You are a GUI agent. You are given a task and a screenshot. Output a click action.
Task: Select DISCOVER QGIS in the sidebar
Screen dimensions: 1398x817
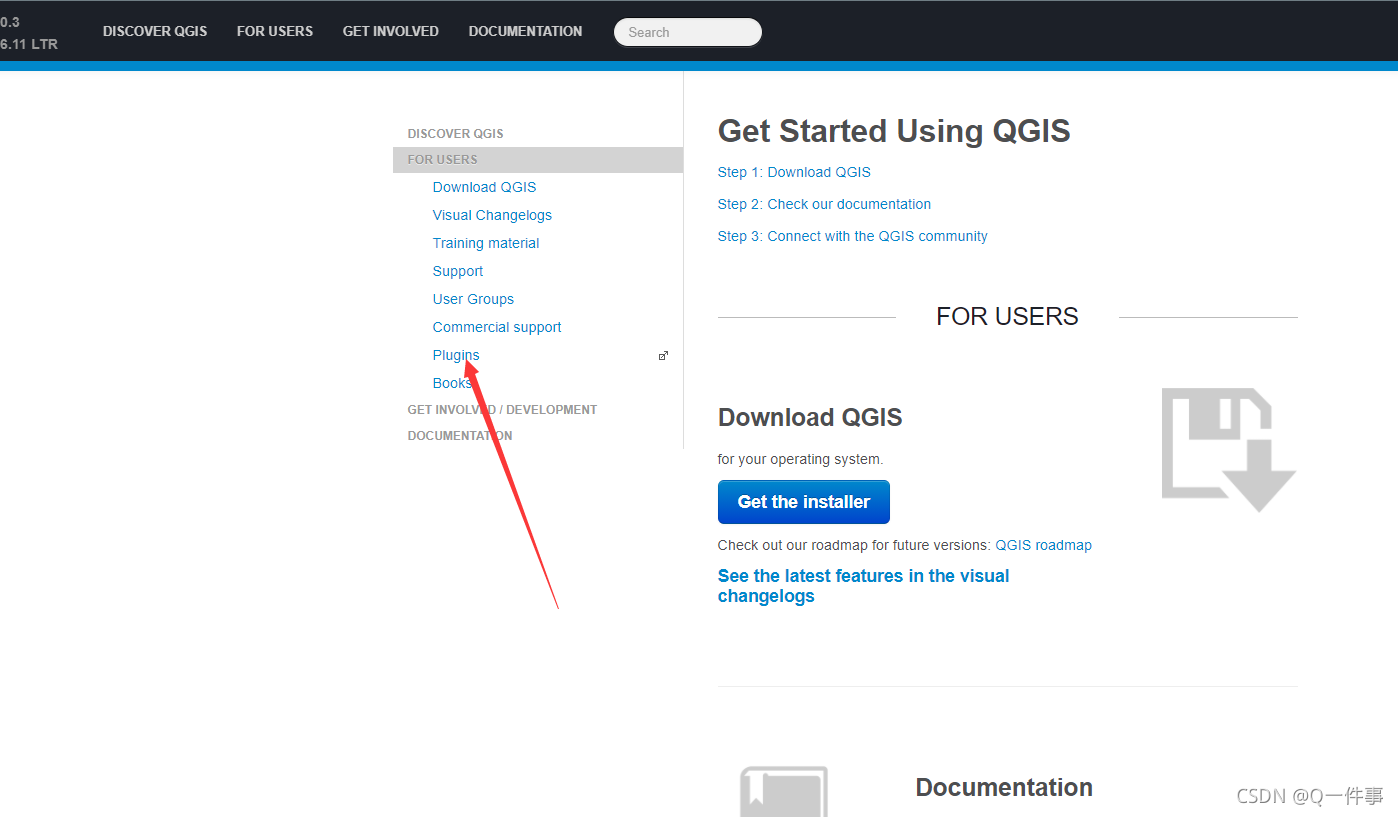(456, 133)
